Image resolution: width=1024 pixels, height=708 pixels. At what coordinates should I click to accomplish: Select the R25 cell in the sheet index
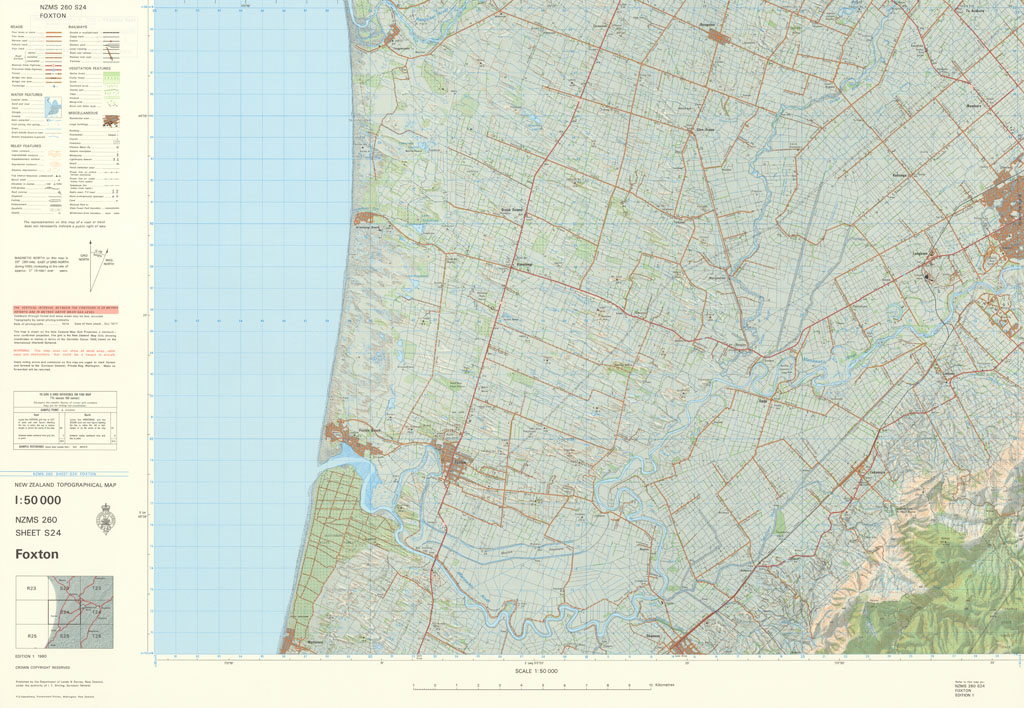point(31,635)
